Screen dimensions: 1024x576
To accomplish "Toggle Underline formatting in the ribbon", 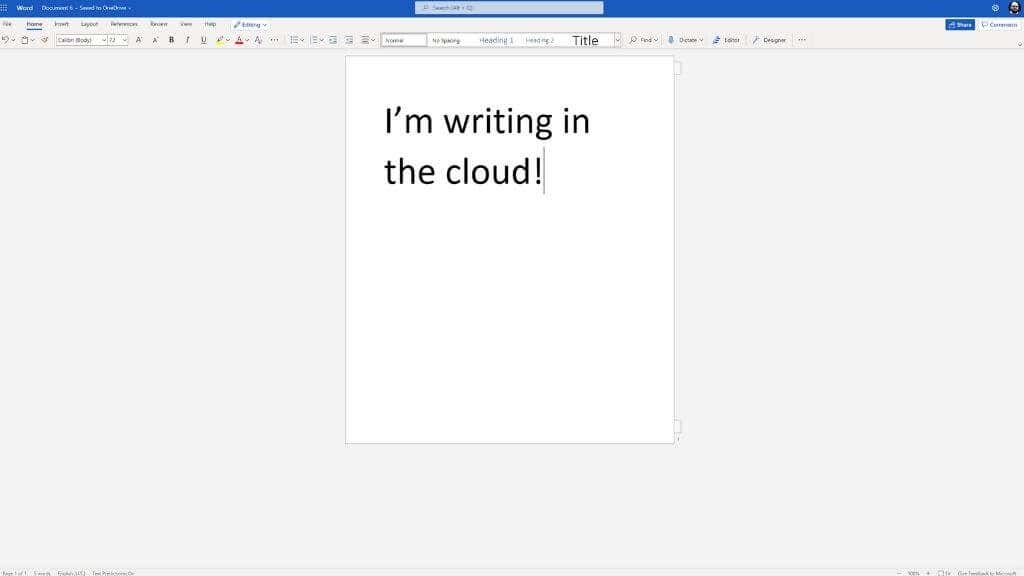I will click(x=203, y=40).
